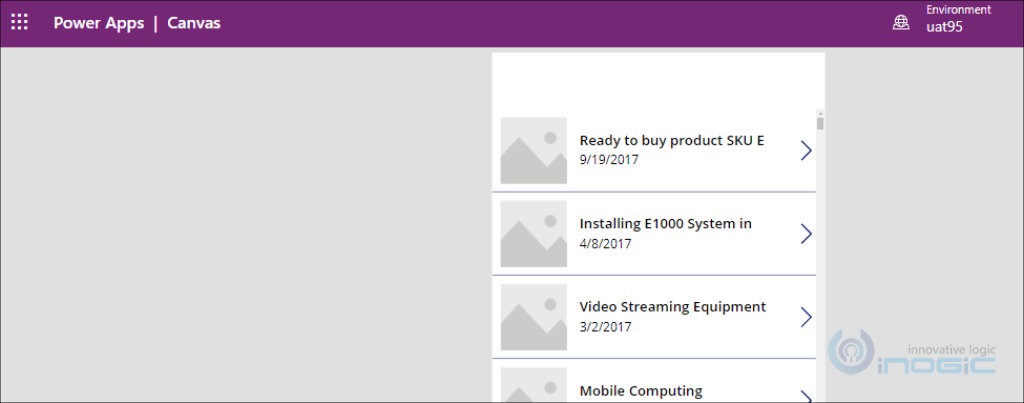Select image placeholder for Mobile Computing
This screenshot has height=403, width=1024.
(534, 385)
